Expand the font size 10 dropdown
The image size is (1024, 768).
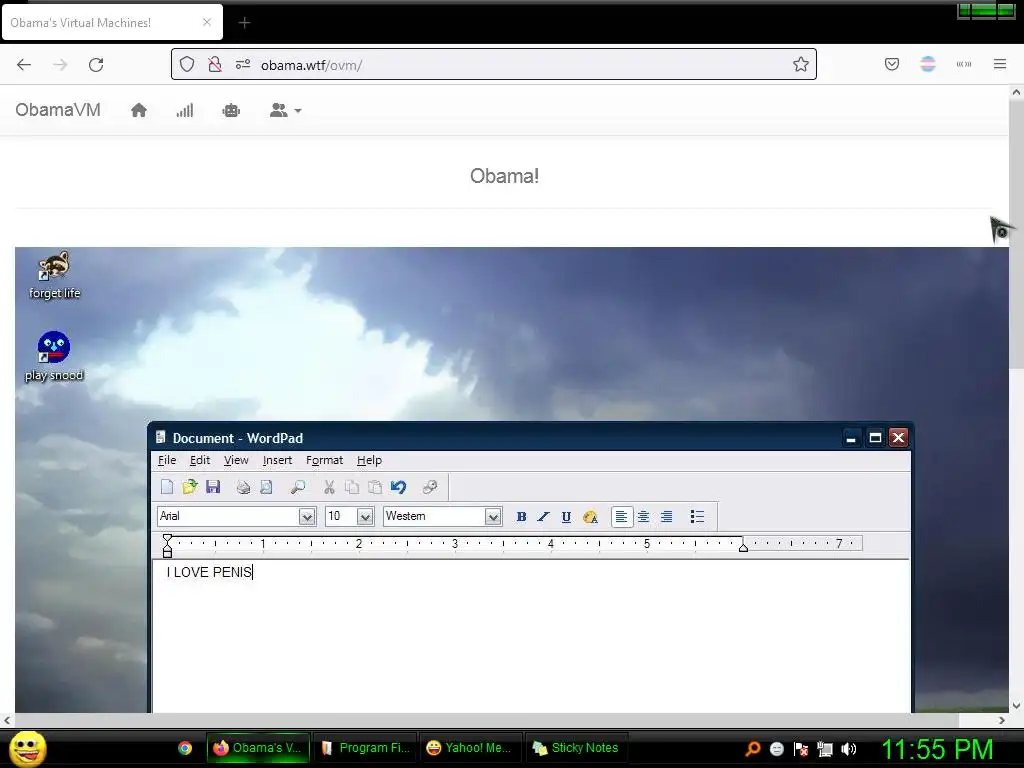[365, 517]
